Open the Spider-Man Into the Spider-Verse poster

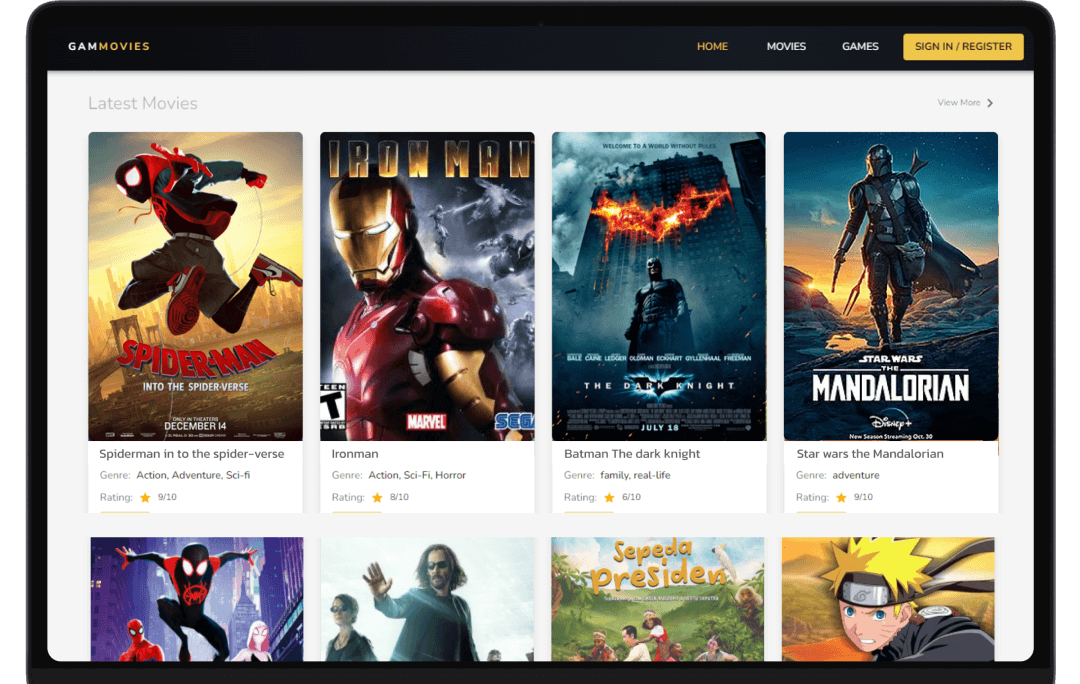click(x=195, y=286)
